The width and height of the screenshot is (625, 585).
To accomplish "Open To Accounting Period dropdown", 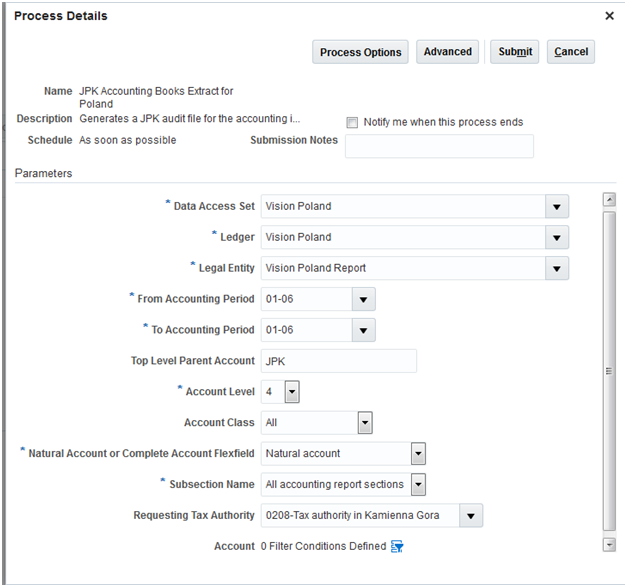I will (363, 330).
